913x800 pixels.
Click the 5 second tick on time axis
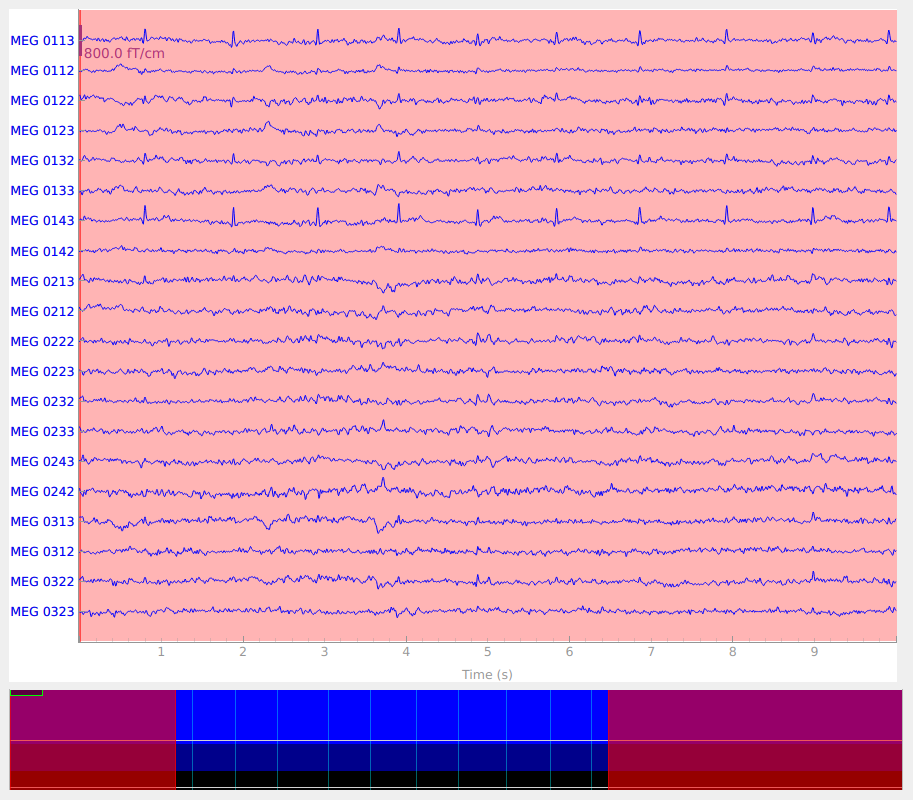487,652
